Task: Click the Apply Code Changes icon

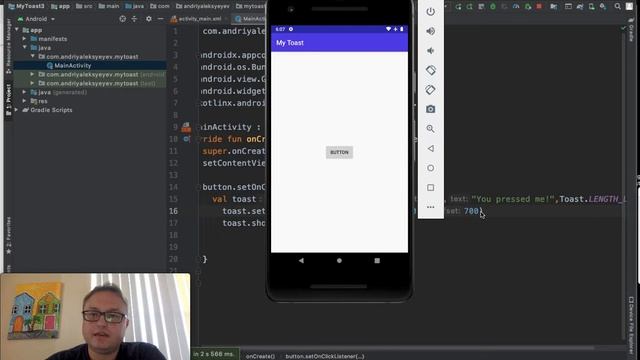Action: pos(469,7)
